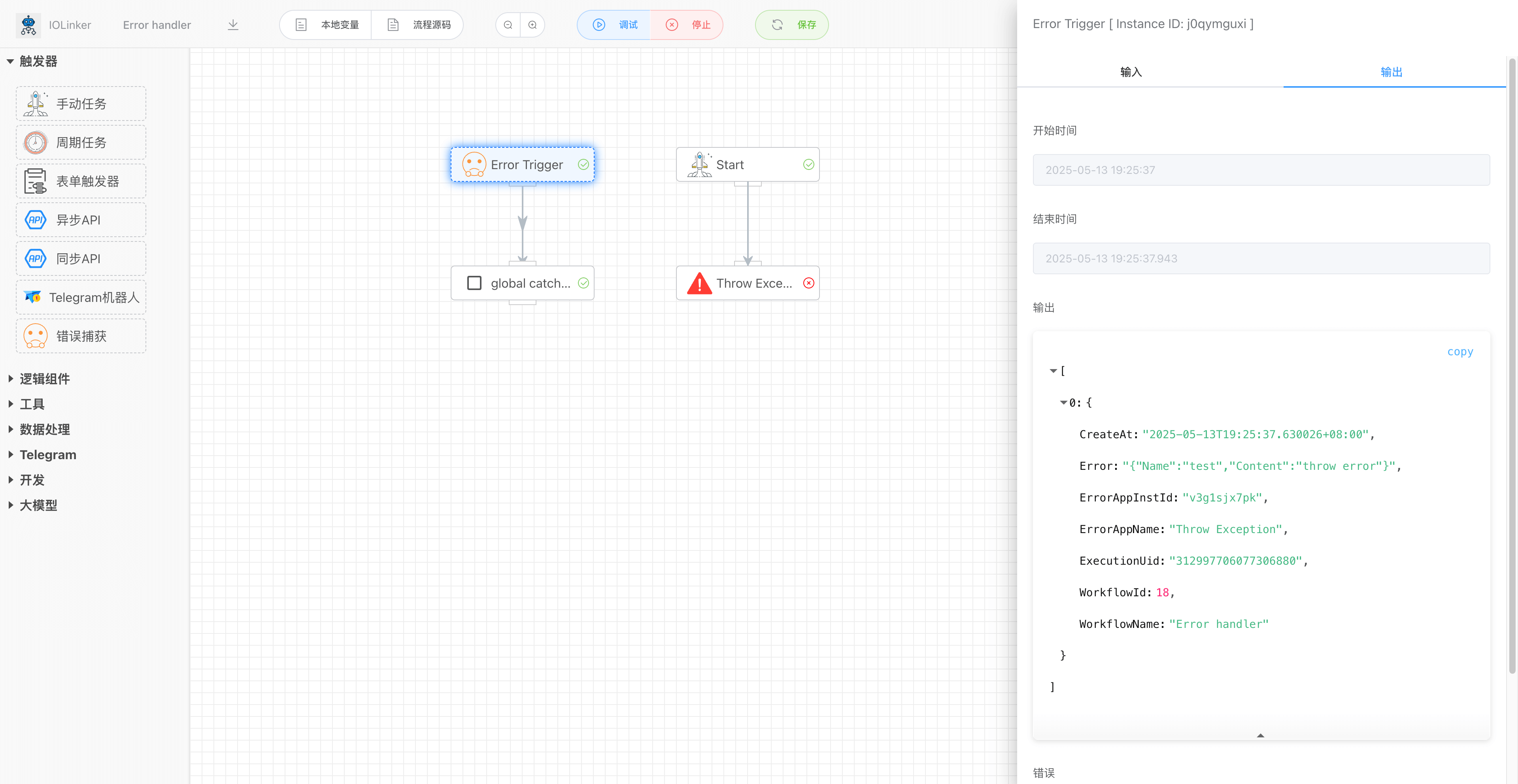Collapse the 触发器 section
Viewport: 1518px width, 784px height.
point(10,61)
